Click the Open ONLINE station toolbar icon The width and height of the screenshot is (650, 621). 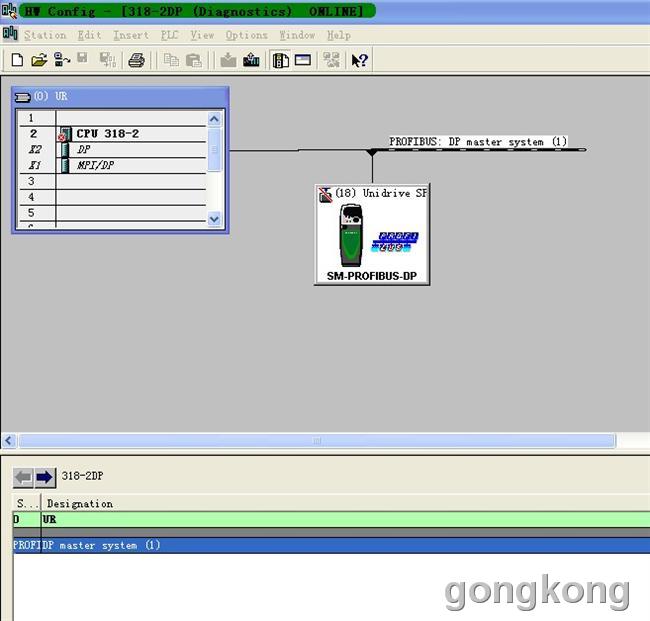click(62, 60)
